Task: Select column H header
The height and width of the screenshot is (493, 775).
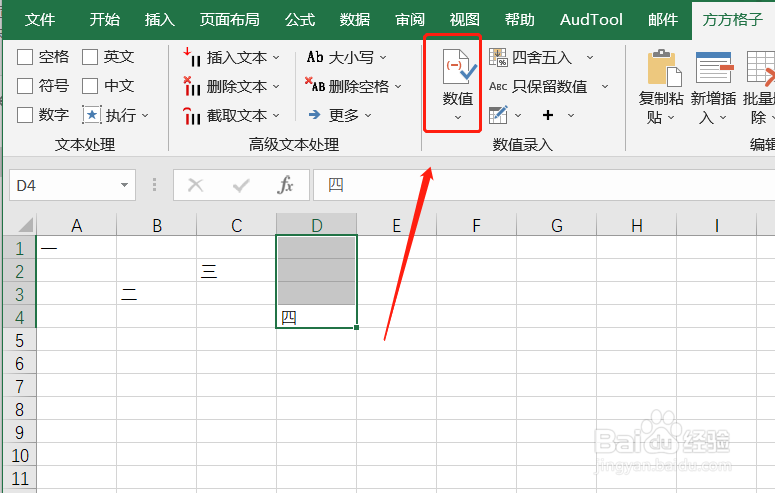Action: tap(637, 225)
